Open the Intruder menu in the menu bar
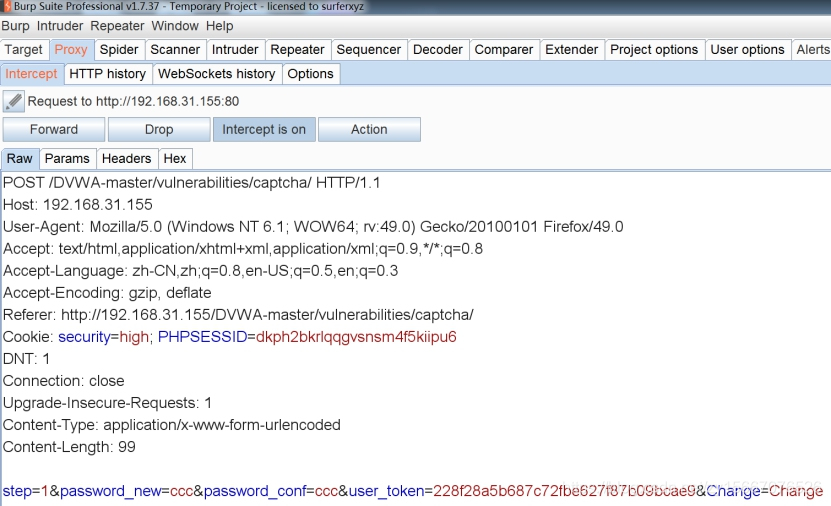 click(60, 26)
